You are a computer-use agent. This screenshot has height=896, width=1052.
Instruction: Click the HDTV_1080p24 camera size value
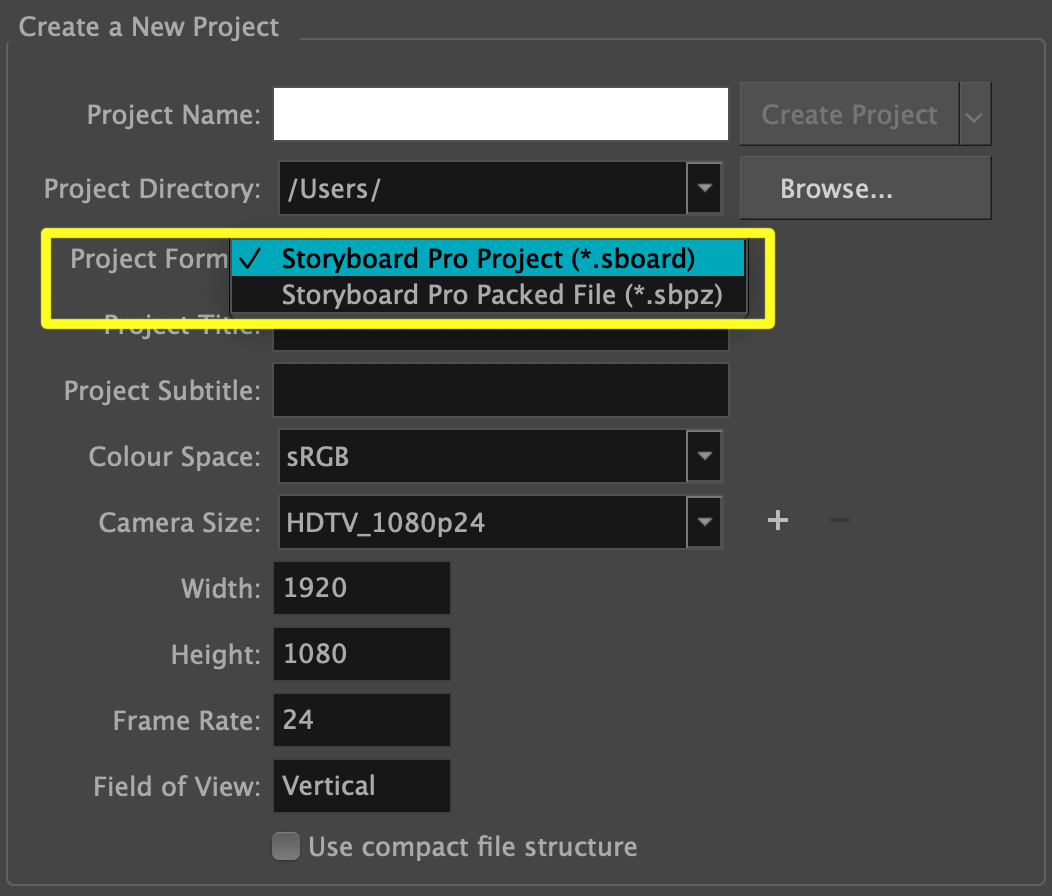(x=483, y=522)
